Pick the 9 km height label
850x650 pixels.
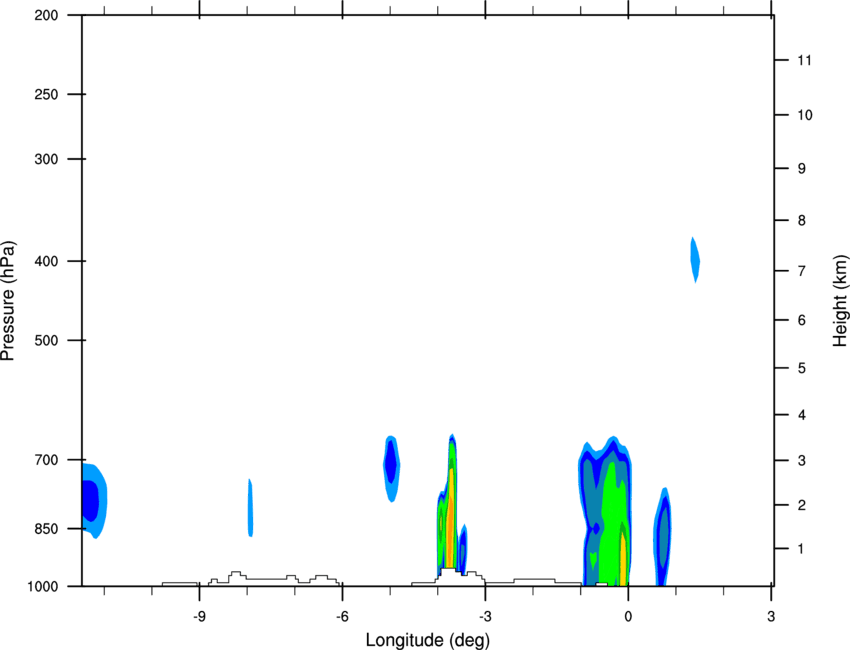(802, 169)
